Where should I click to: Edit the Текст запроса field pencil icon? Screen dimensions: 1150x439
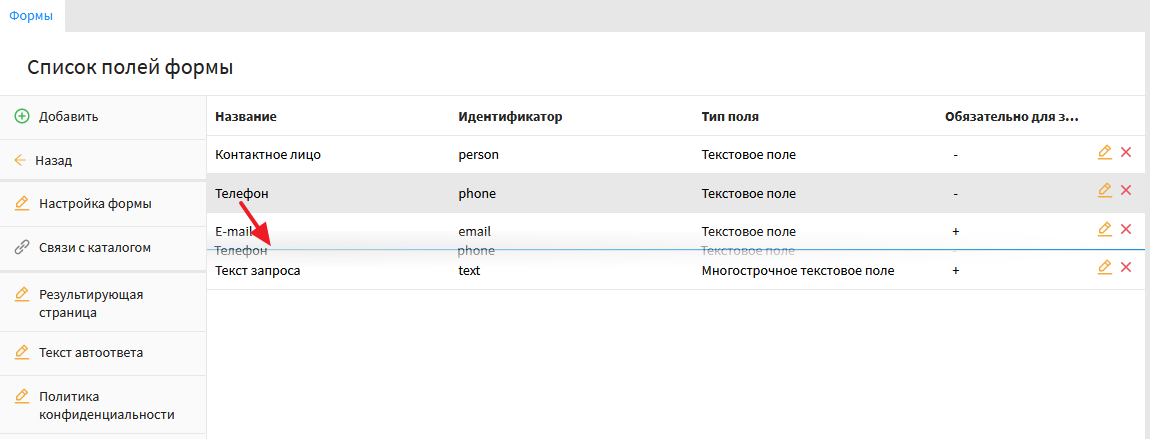point(1105,267)
